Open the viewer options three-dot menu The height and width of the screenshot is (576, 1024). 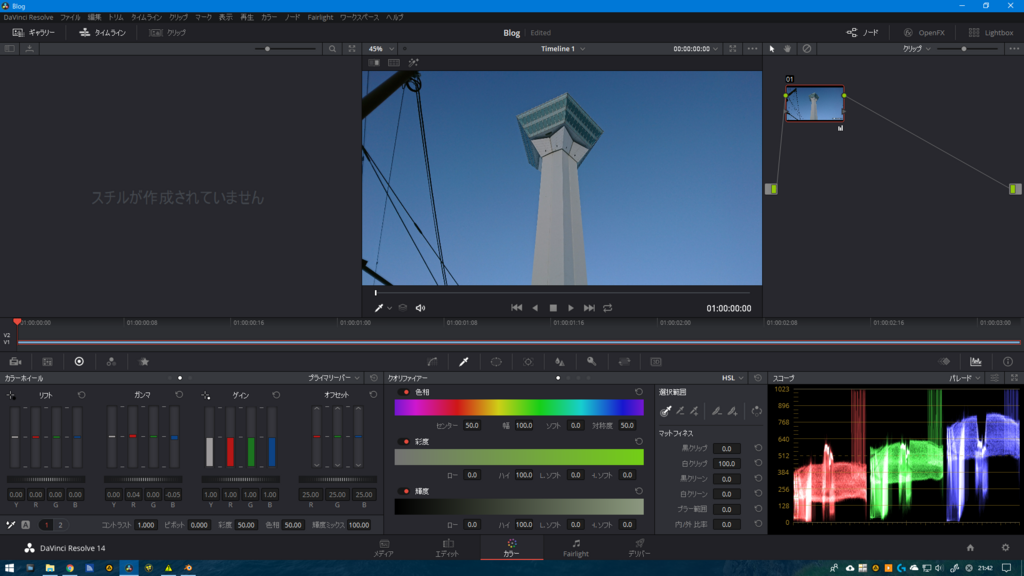752,49
